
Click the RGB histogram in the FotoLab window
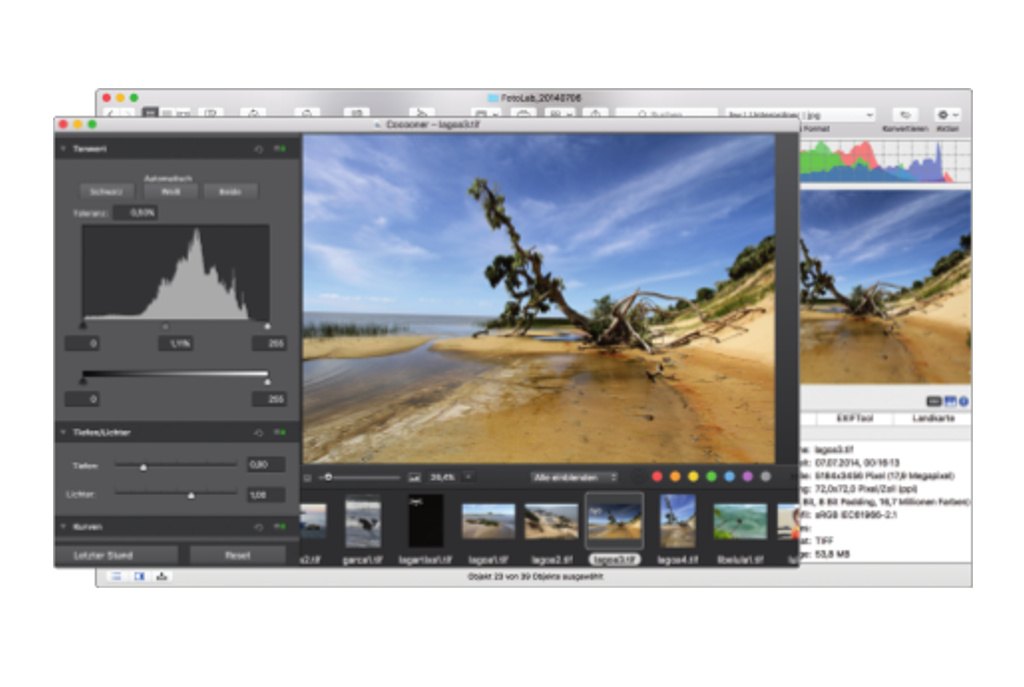point(886,162)
